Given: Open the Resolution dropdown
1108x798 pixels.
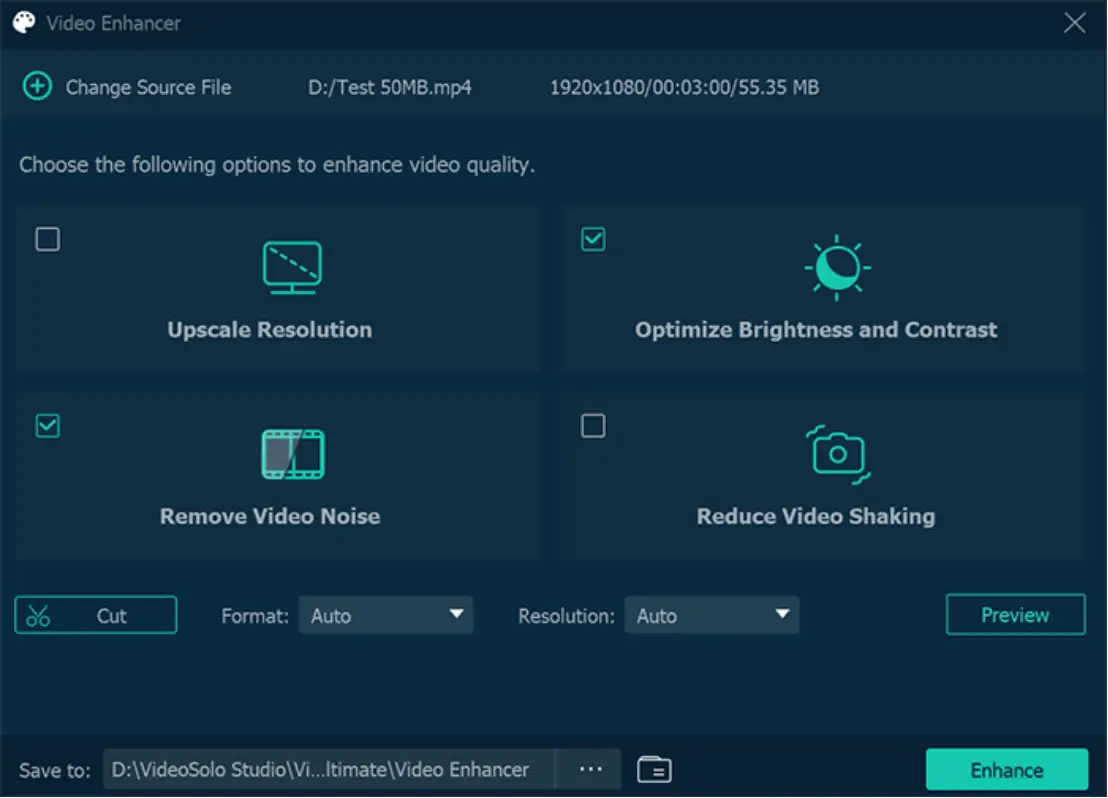Looking at the screenshot, I should pos(712,615).
